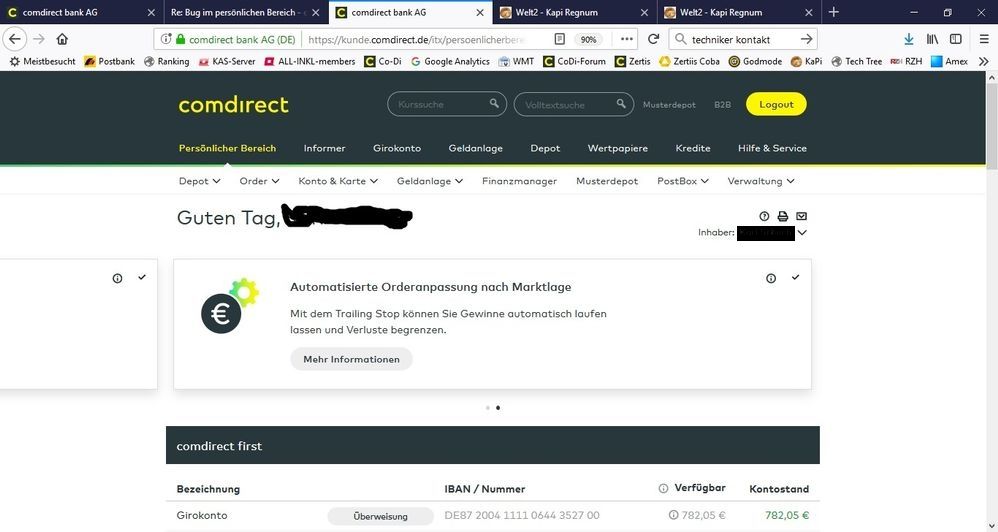
Task: Switch to first comdirect bank AG tab
Action: pos(81,12)
